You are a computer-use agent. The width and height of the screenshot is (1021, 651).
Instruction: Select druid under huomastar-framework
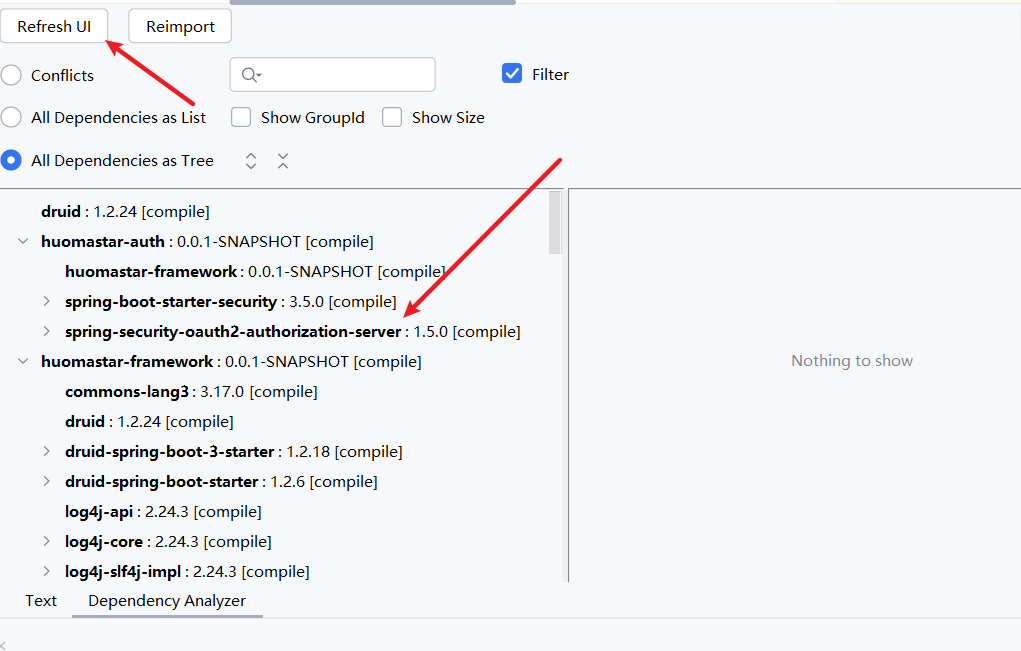click(x=149, y=421)
